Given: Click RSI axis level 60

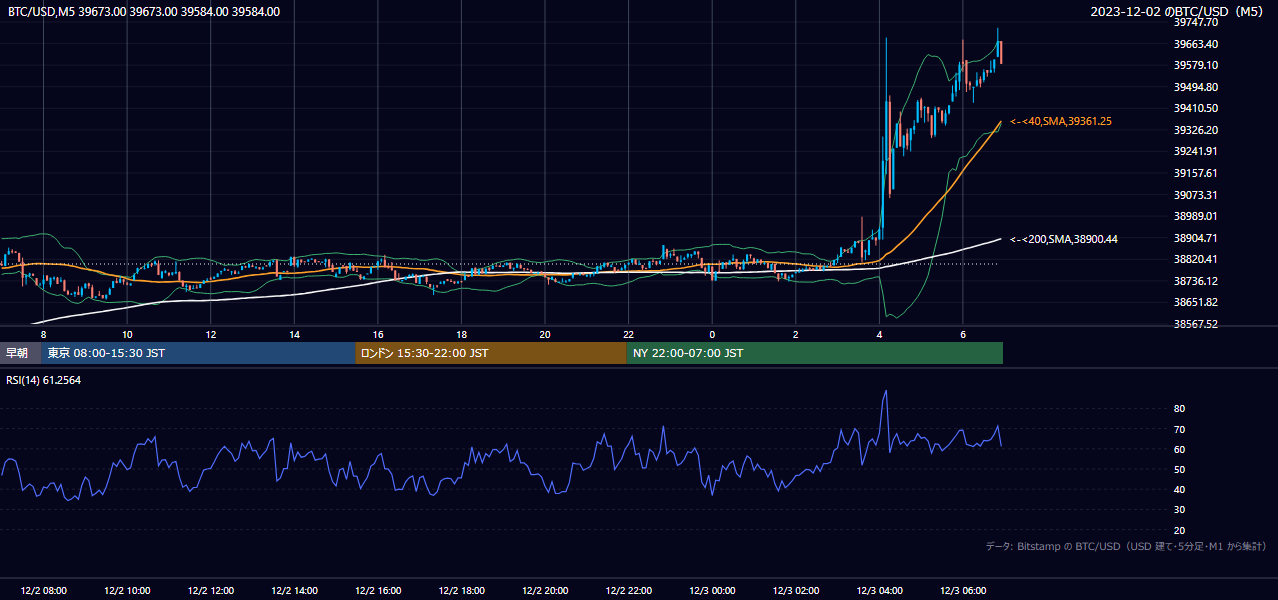Looking at the screenshot, I should [x=1179, y=449].
